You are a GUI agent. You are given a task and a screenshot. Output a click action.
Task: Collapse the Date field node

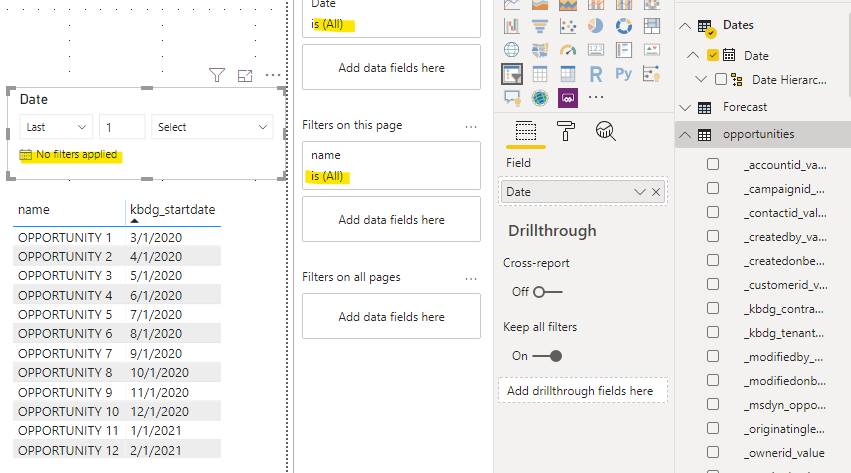pos(693,55)
